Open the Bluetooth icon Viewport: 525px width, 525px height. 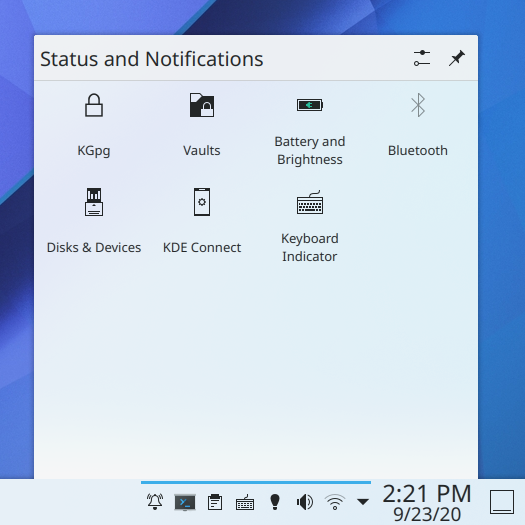click(x=418, y=105)
